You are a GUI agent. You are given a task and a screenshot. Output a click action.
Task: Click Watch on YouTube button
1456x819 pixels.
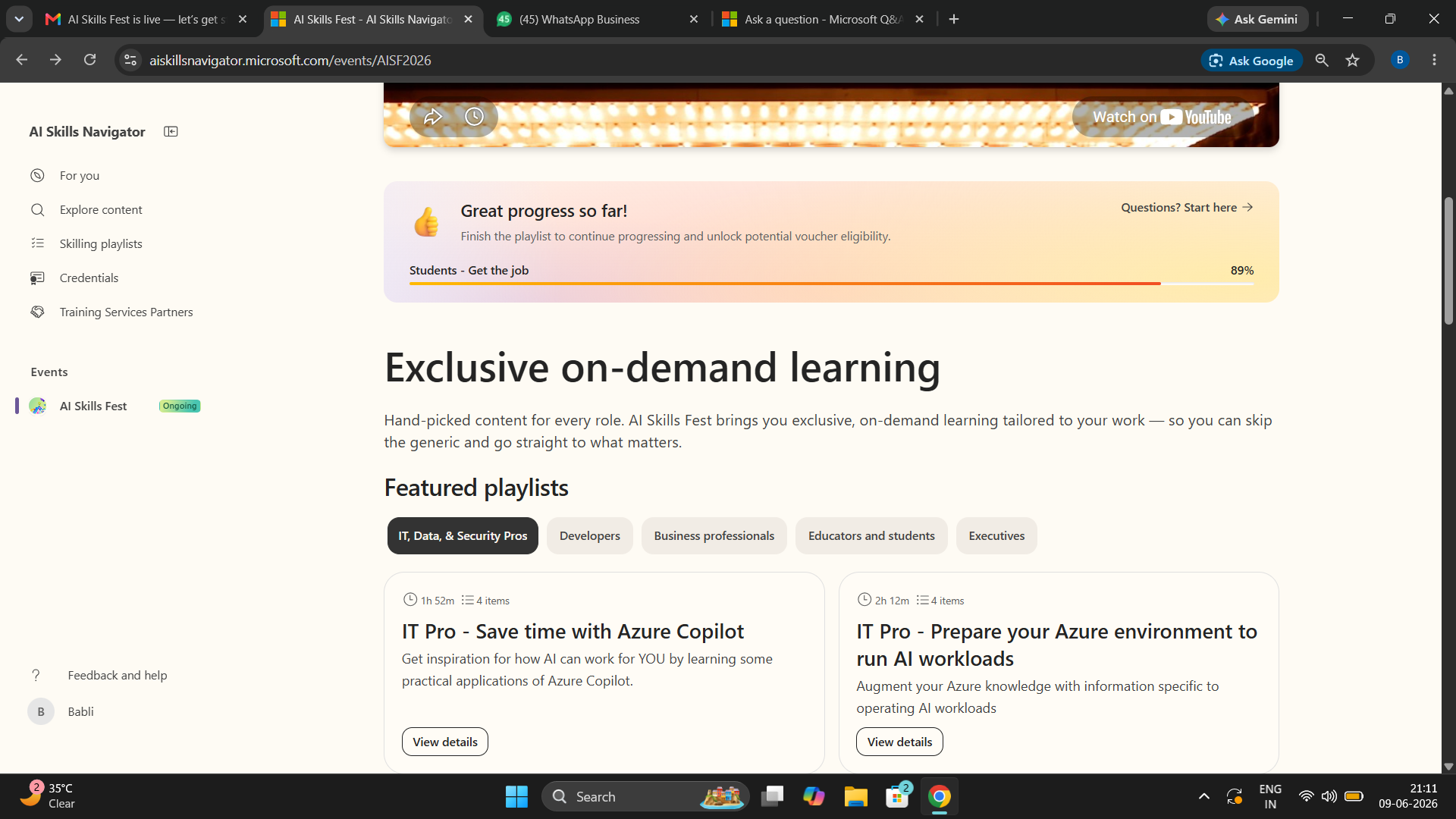coord(1162,117)
